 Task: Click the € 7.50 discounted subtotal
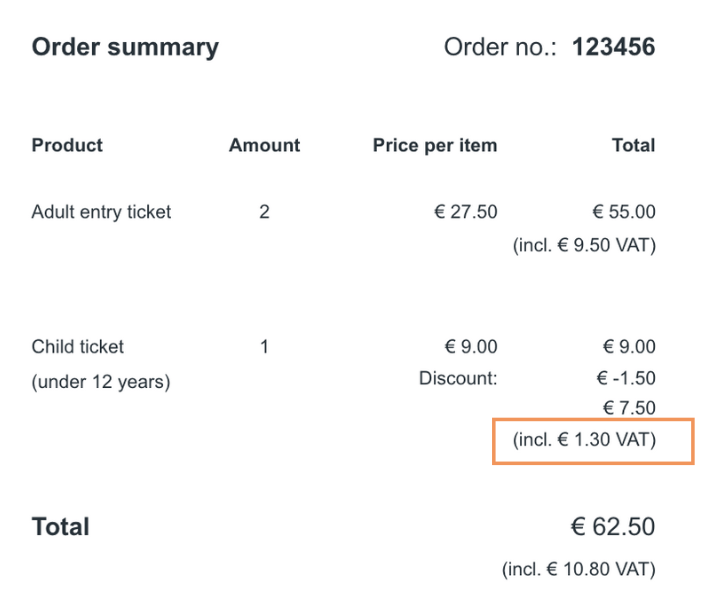(x=629, y=408)
